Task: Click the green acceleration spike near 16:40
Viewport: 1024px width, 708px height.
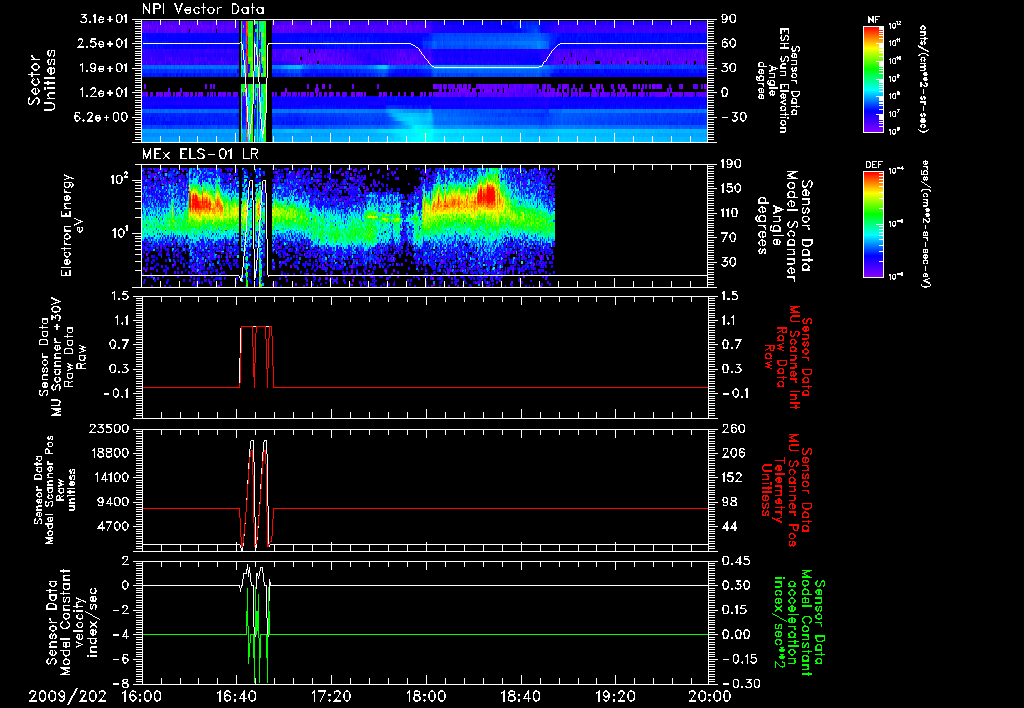Action: click(257, 637)
